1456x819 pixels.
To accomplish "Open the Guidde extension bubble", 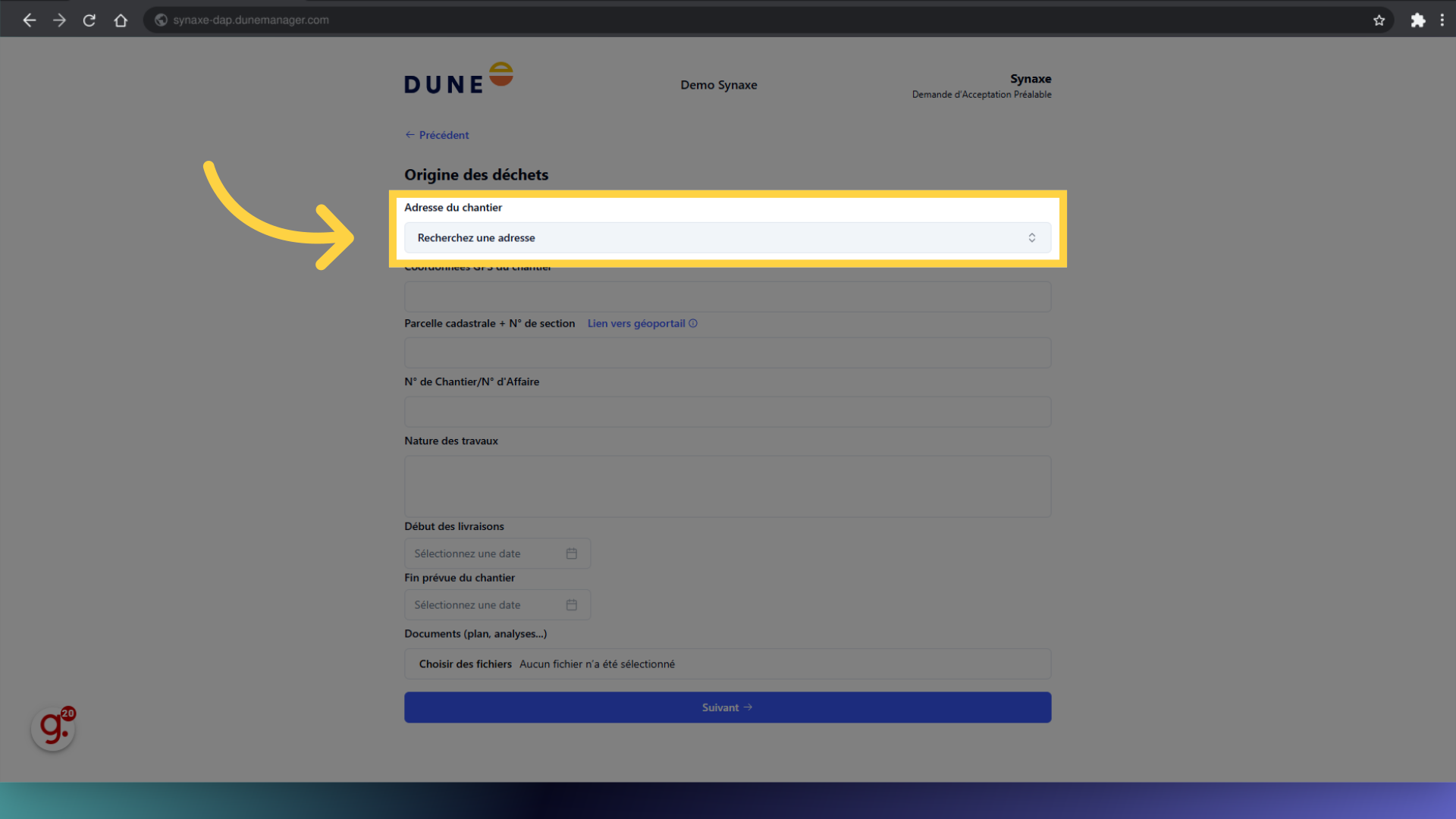I will click(53, 729).
